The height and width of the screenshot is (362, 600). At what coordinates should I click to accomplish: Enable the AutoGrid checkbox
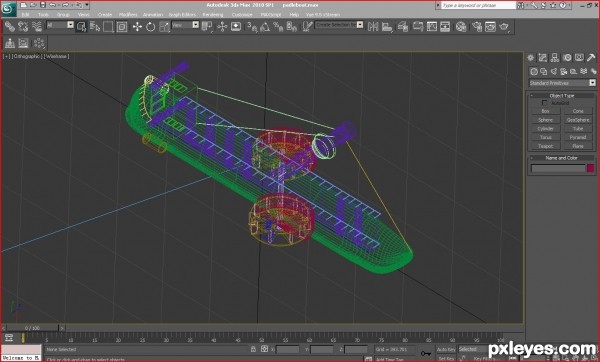point(545,103)
